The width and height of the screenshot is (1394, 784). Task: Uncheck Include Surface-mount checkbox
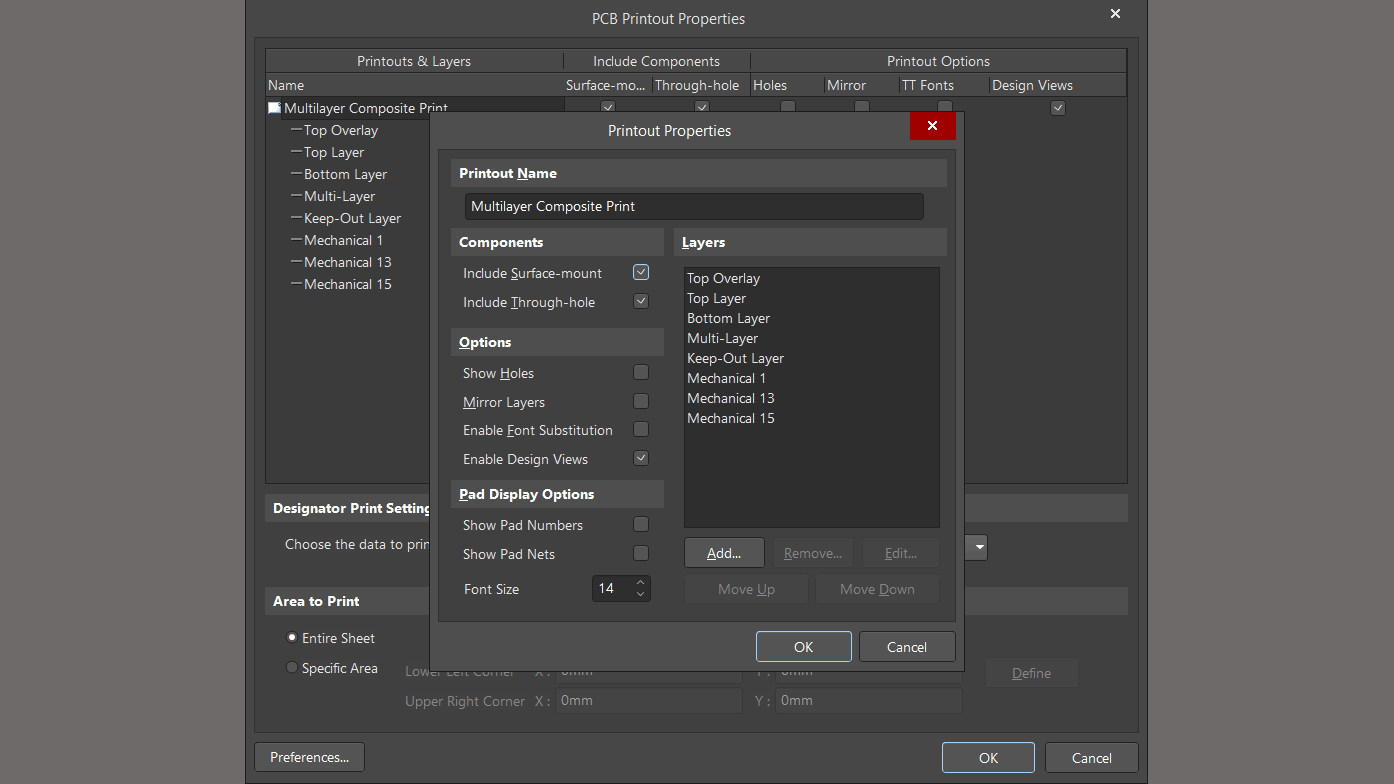641,272
